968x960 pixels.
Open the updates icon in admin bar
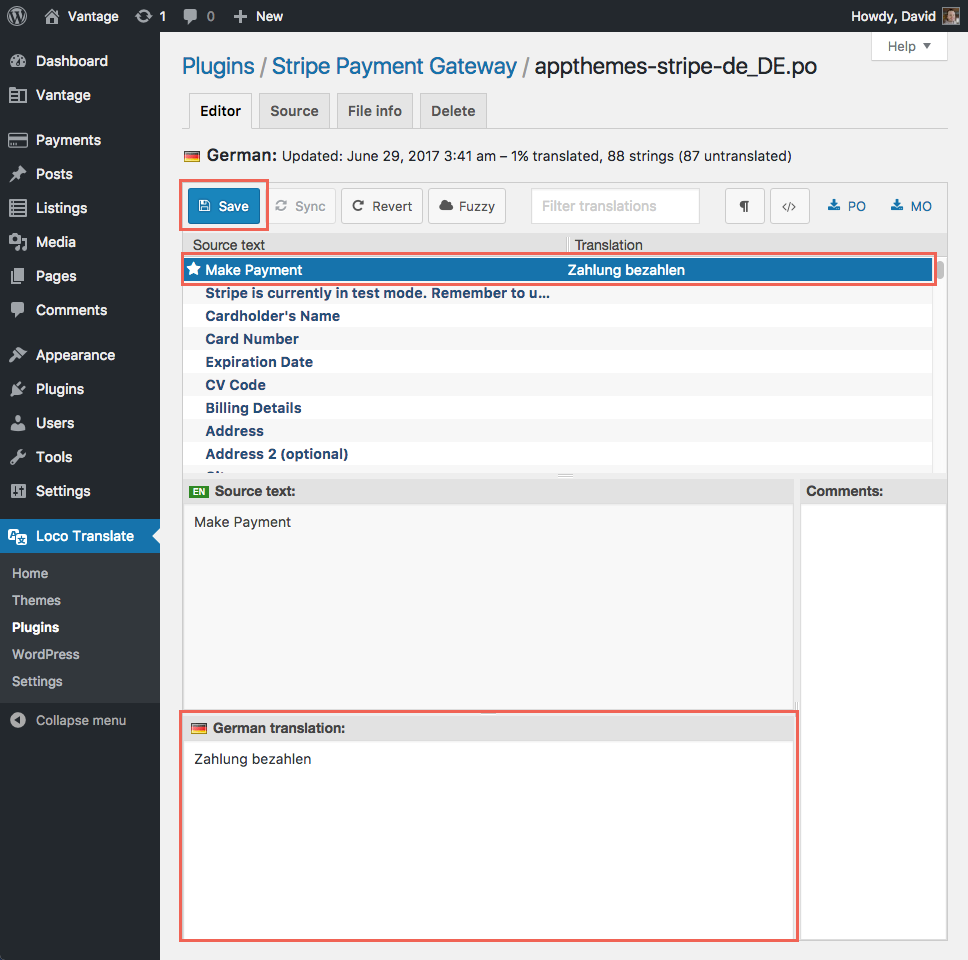point(151,16)
